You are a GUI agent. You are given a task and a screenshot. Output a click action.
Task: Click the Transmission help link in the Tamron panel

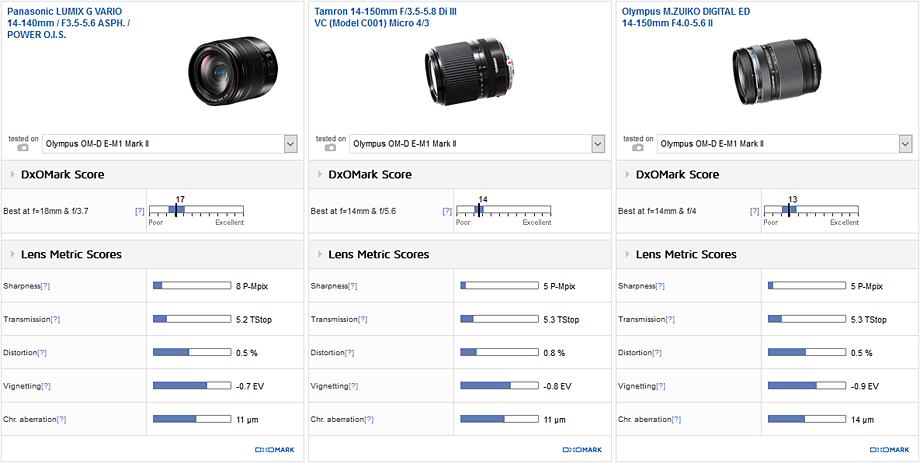[363, 320]
